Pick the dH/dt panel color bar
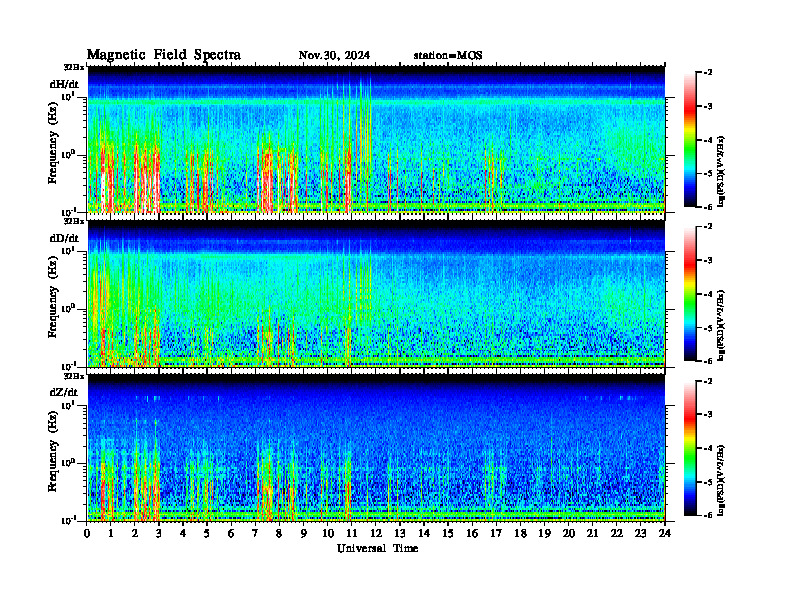Viewport: 792px width, 612px height. click(x=690, y=140)
